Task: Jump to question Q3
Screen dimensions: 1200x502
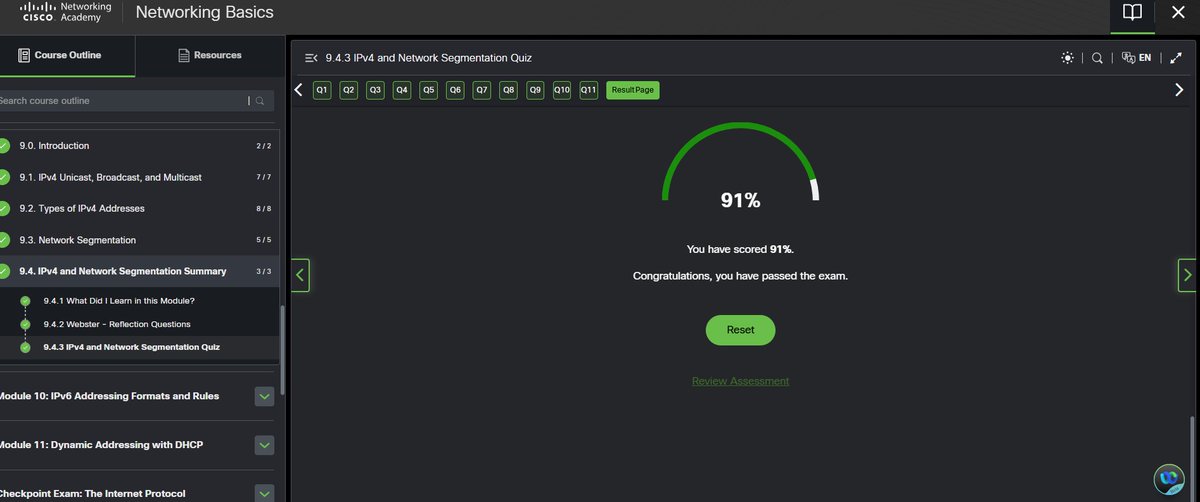Action: (x=375, y=90)
